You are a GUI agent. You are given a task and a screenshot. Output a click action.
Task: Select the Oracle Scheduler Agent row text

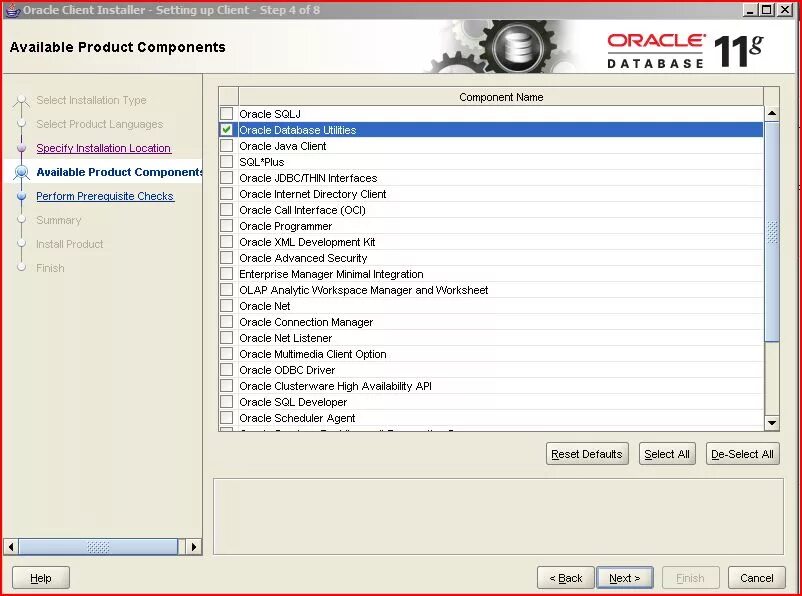click(297, 417)
